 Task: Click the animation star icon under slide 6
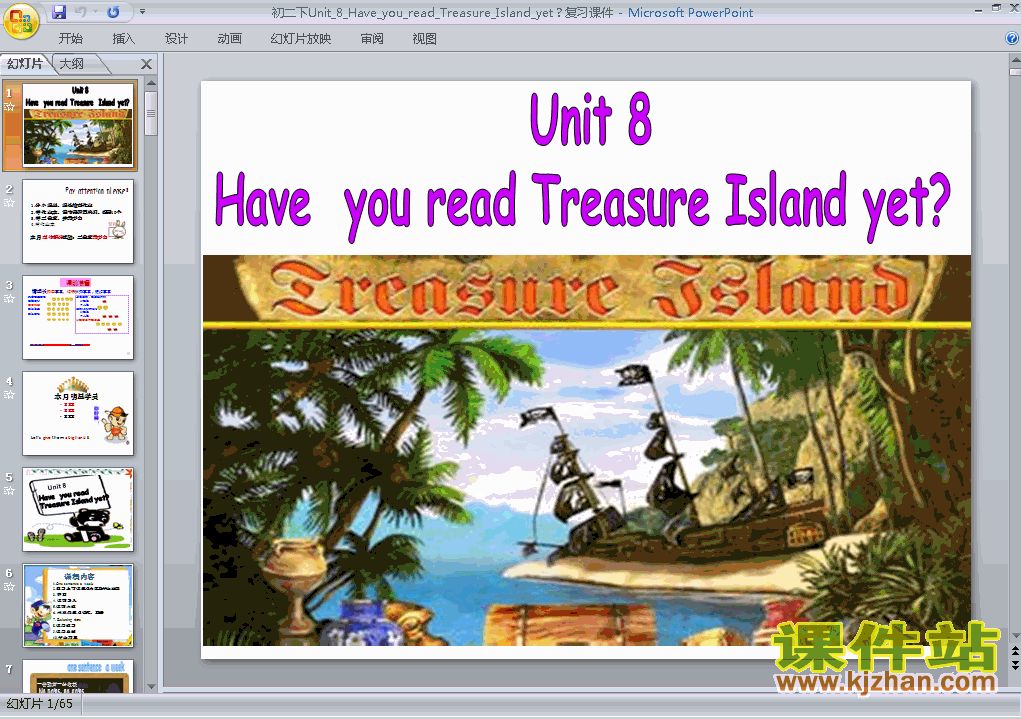click(9, 587)
